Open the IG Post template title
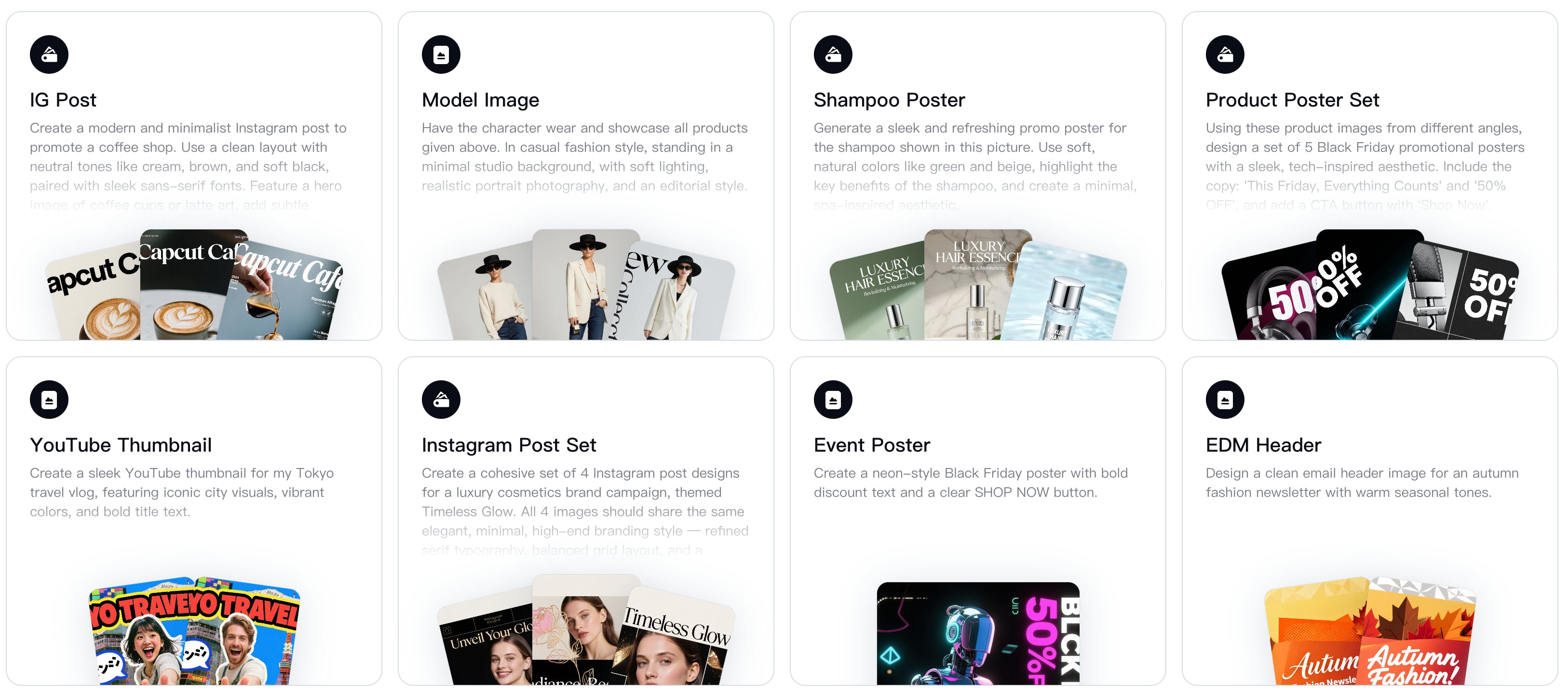Viewport: 1568px width, 696px height. click(x=63, y=99)
